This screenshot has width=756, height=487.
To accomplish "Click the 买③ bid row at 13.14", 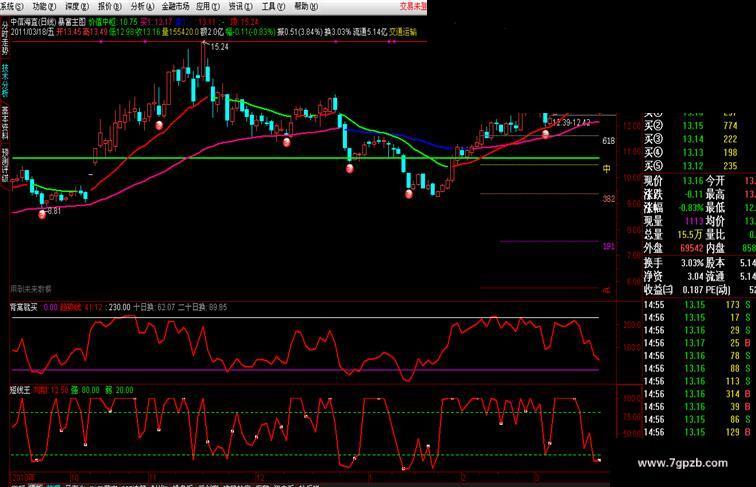I will pyautogui.click(x=690, y=139).
